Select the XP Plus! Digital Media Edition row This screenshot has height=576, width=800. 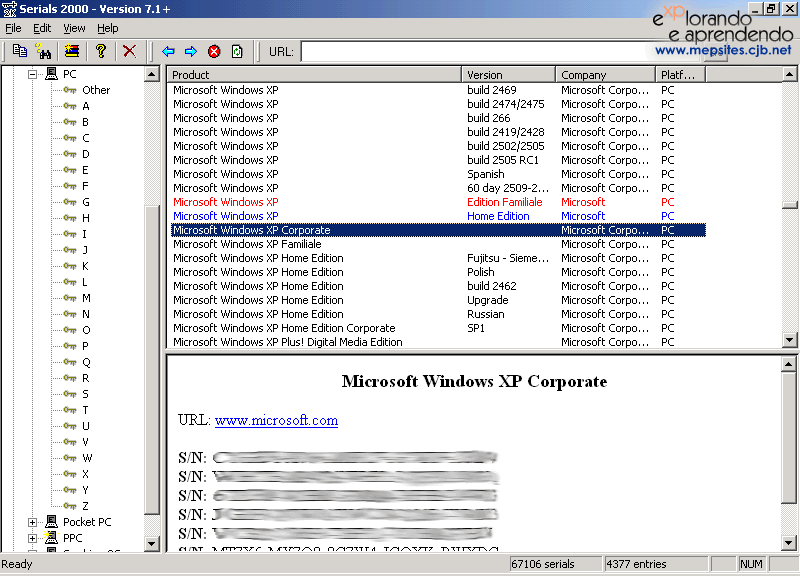(438, 342)
